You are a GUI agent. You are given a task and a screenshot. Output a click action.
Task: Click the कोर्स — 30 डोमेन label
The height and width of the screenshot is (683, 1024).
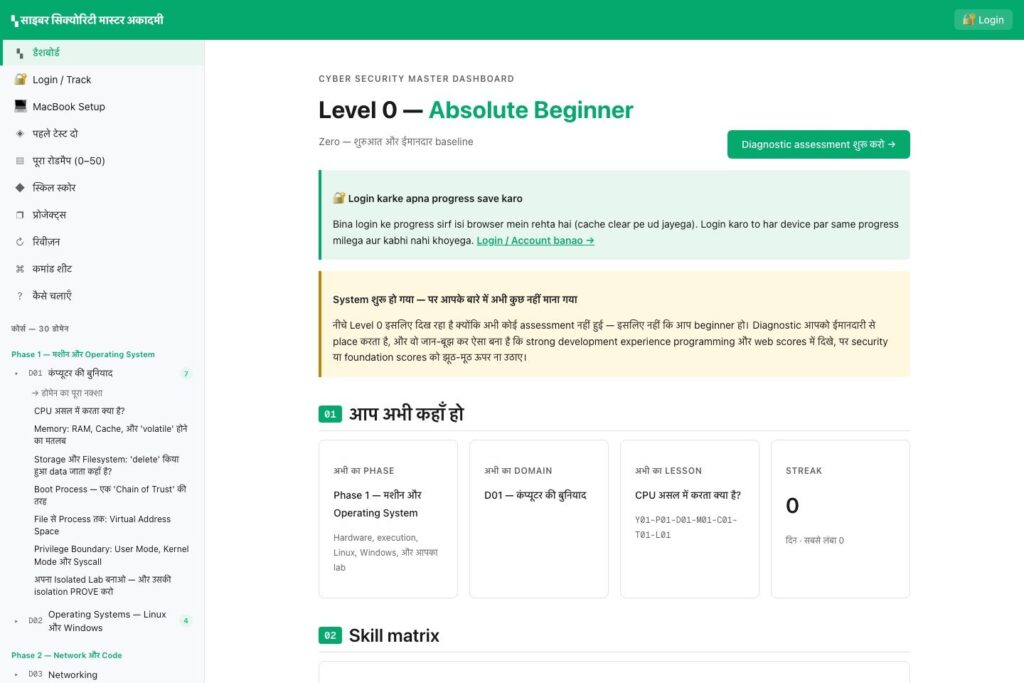point(40,328)
